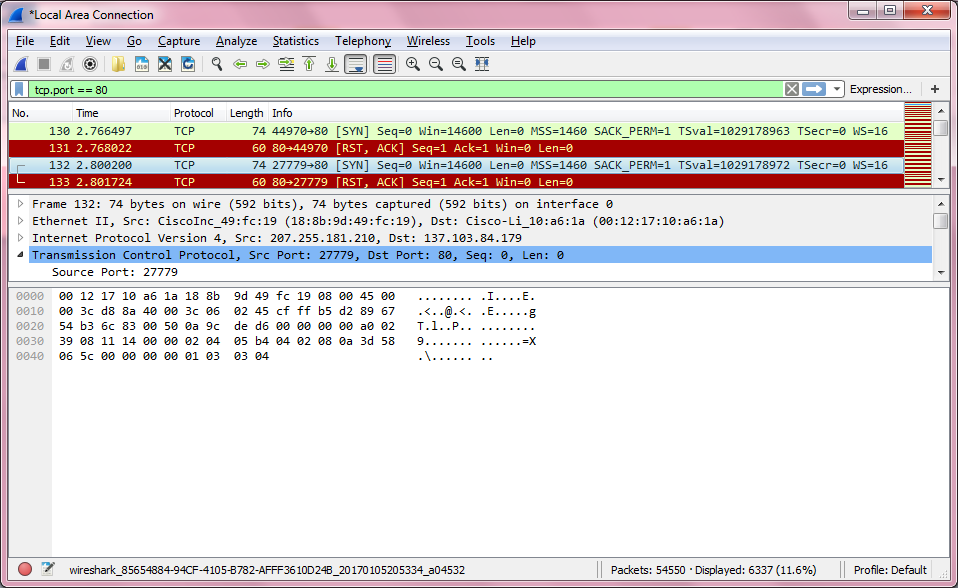
Task: Open the View menu
Action: tap(98, 41)
